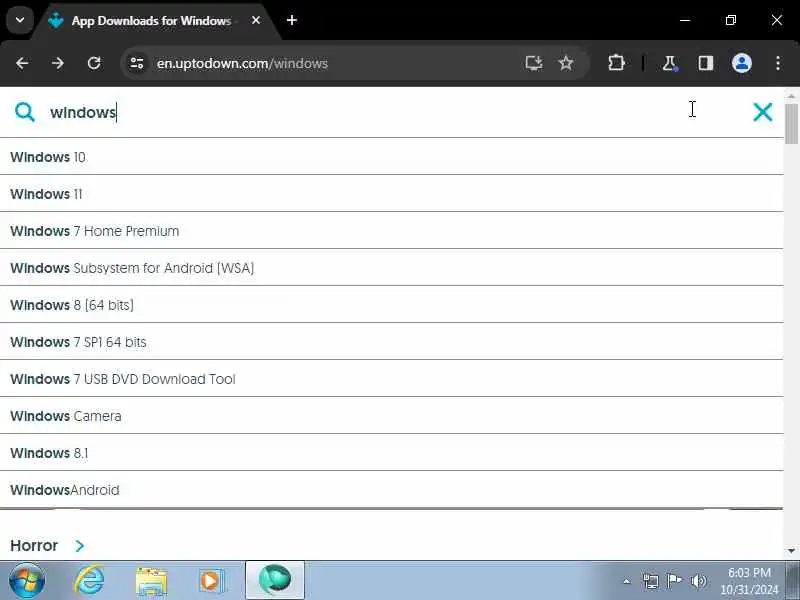Image resolution: width=800 pixels, height=600 pixels.
Task: Open the tab search dropdown arrow
Action: (x=20, y=20)
